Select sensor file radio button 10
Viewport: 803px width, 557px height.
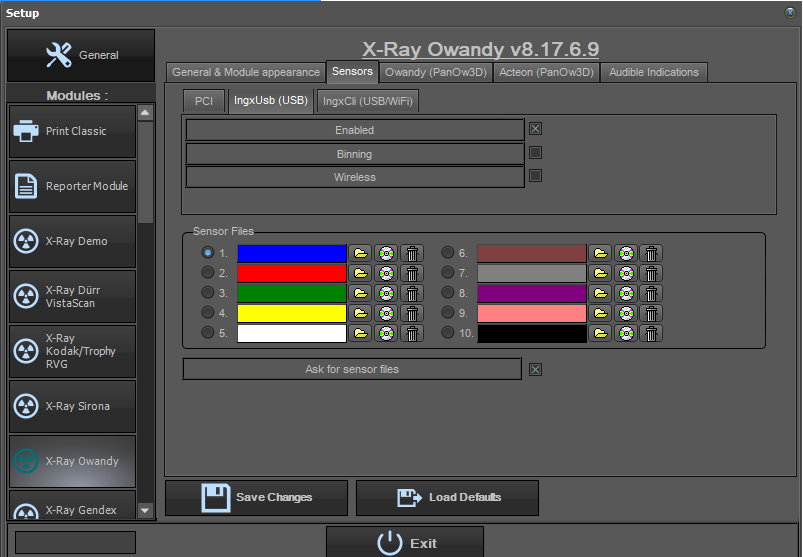point(448,332)
